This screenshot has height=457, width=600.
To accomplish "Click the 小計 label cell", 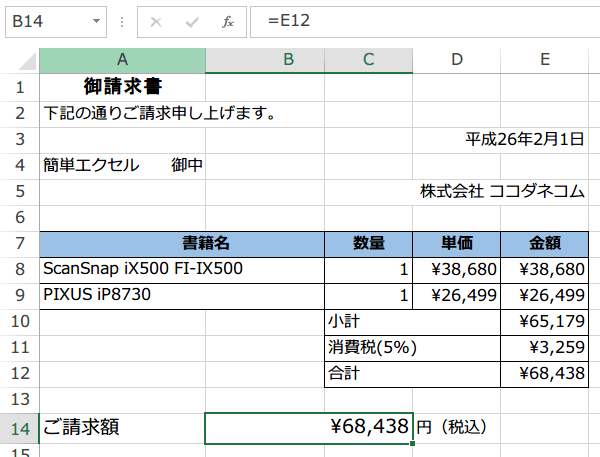I will (x=412, y=322).
